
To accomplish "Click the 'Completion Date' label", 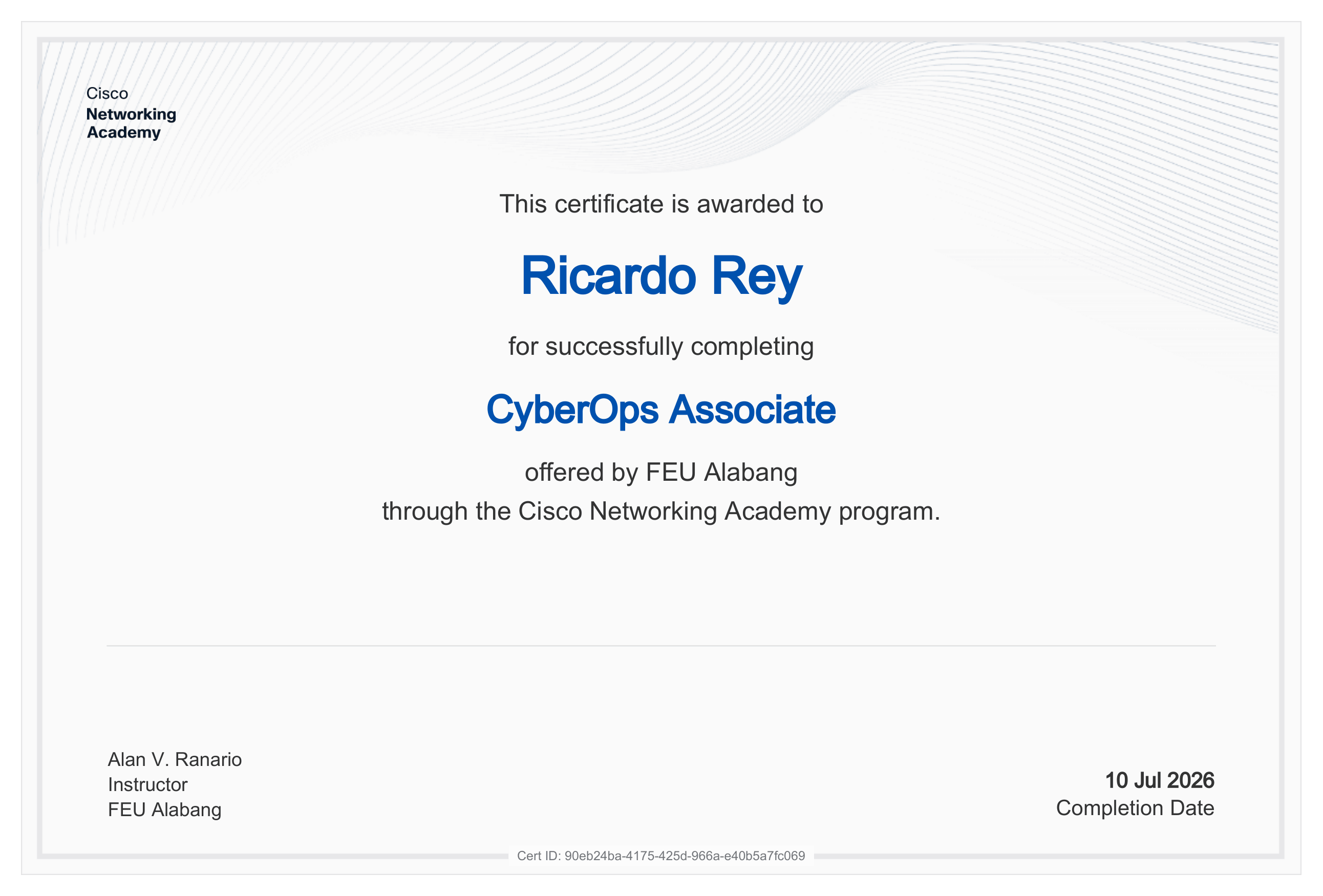I will click(x=1135, y=808).
